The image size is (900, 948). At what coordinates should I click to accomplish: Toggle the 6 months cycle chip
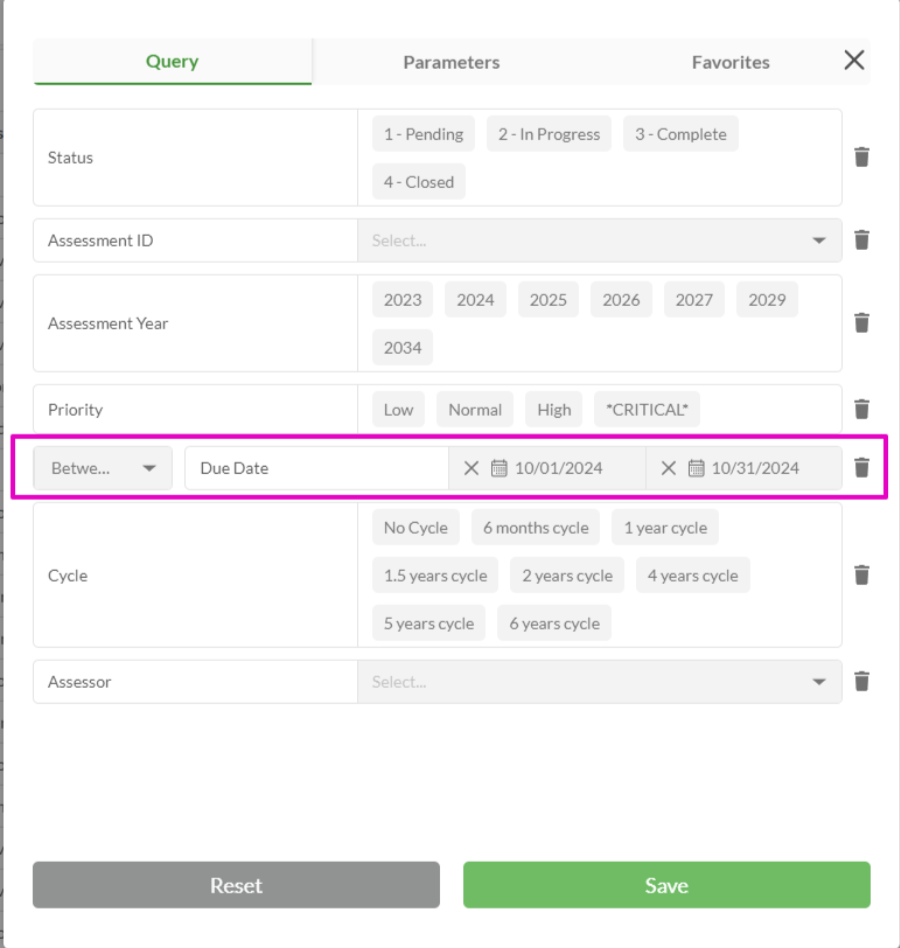[x=535, y=527]
